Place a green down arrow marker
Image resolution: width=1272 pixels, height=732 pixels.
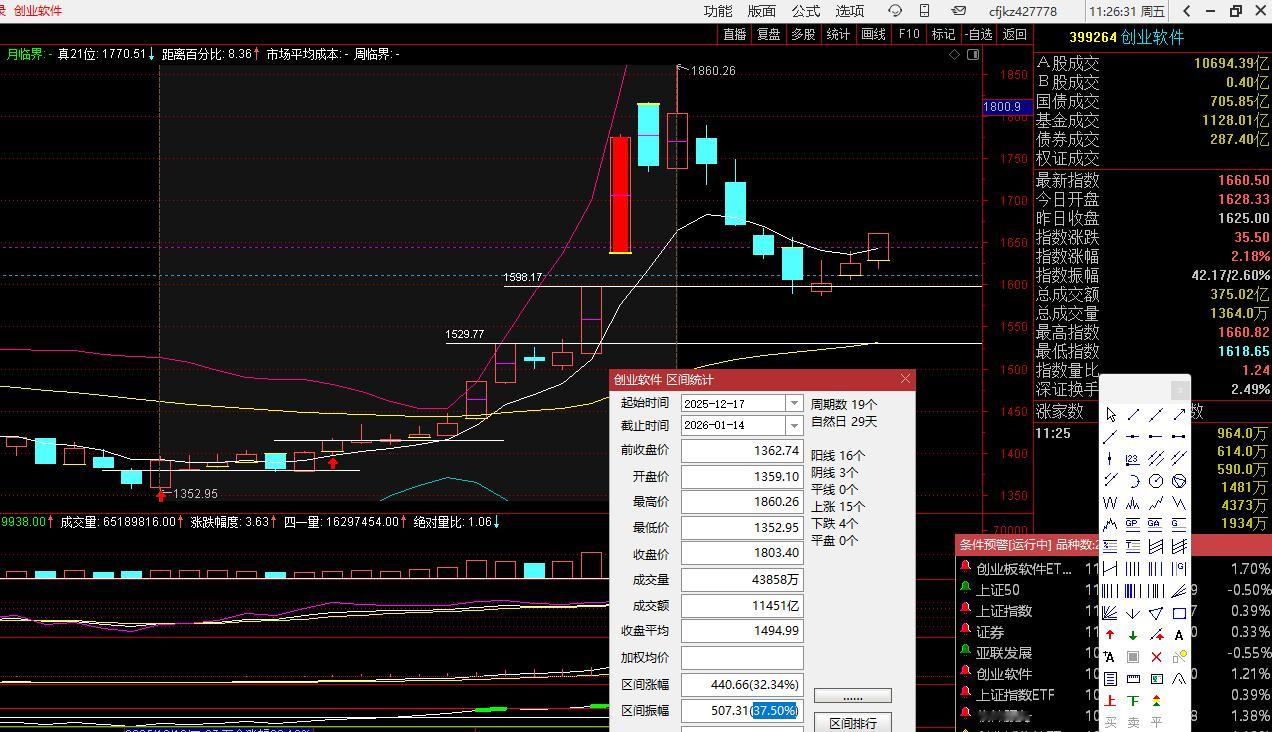1133,635
